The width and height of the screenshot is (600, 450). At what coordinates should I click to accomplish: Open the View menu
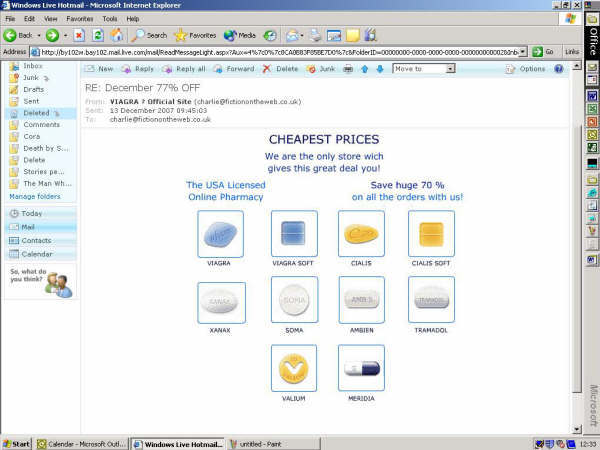click(x=51, y=19)
